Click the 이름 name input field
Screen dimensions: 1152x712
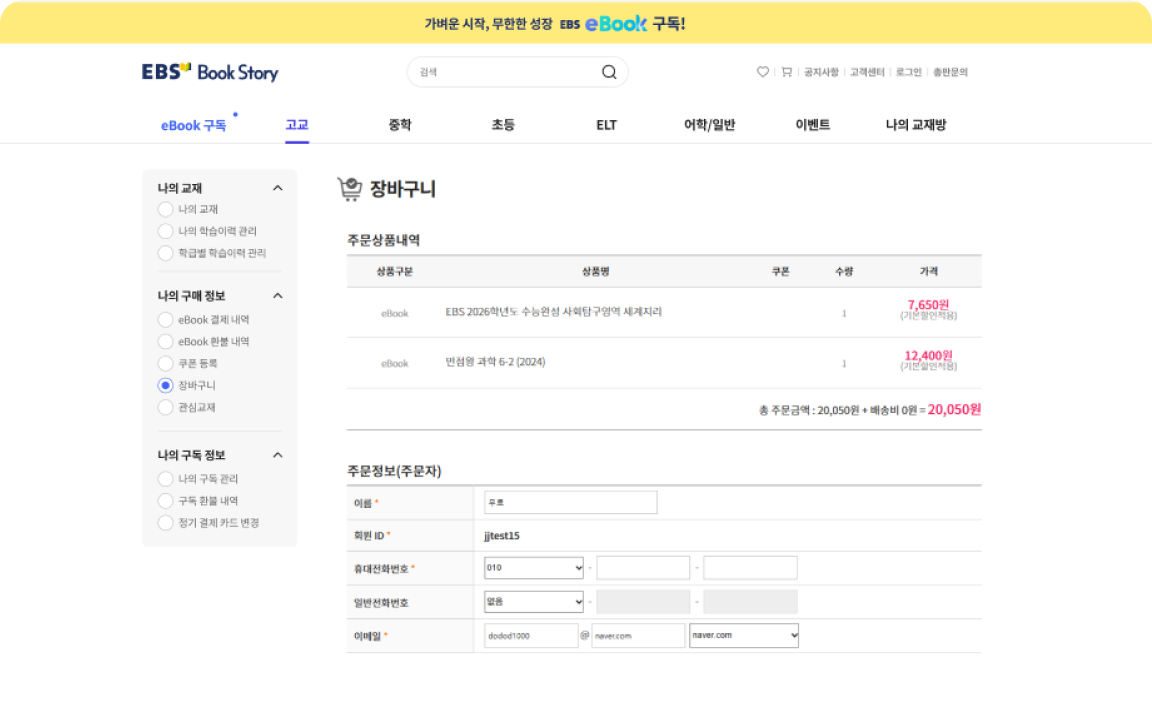[x=570, y=503]
